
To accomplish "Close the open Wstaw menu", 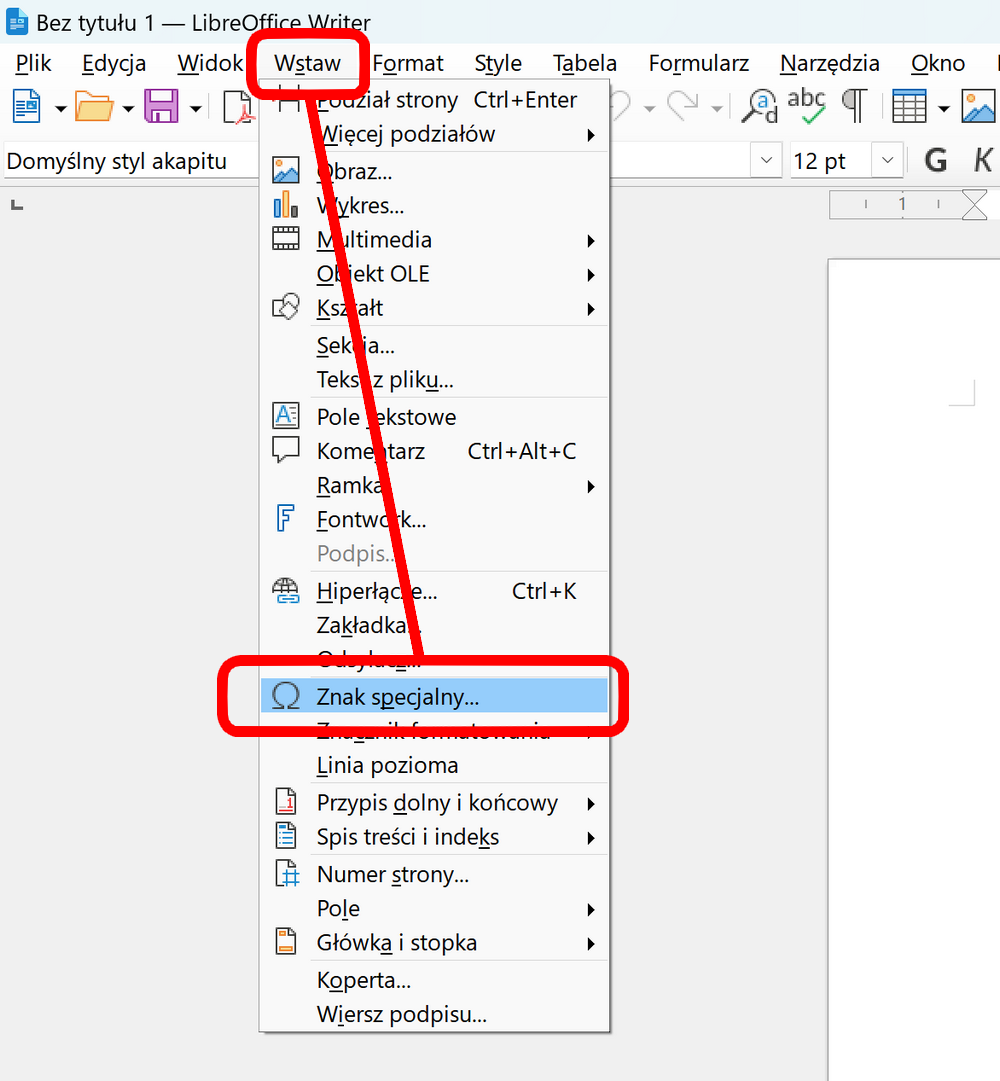I will (307, 63).
